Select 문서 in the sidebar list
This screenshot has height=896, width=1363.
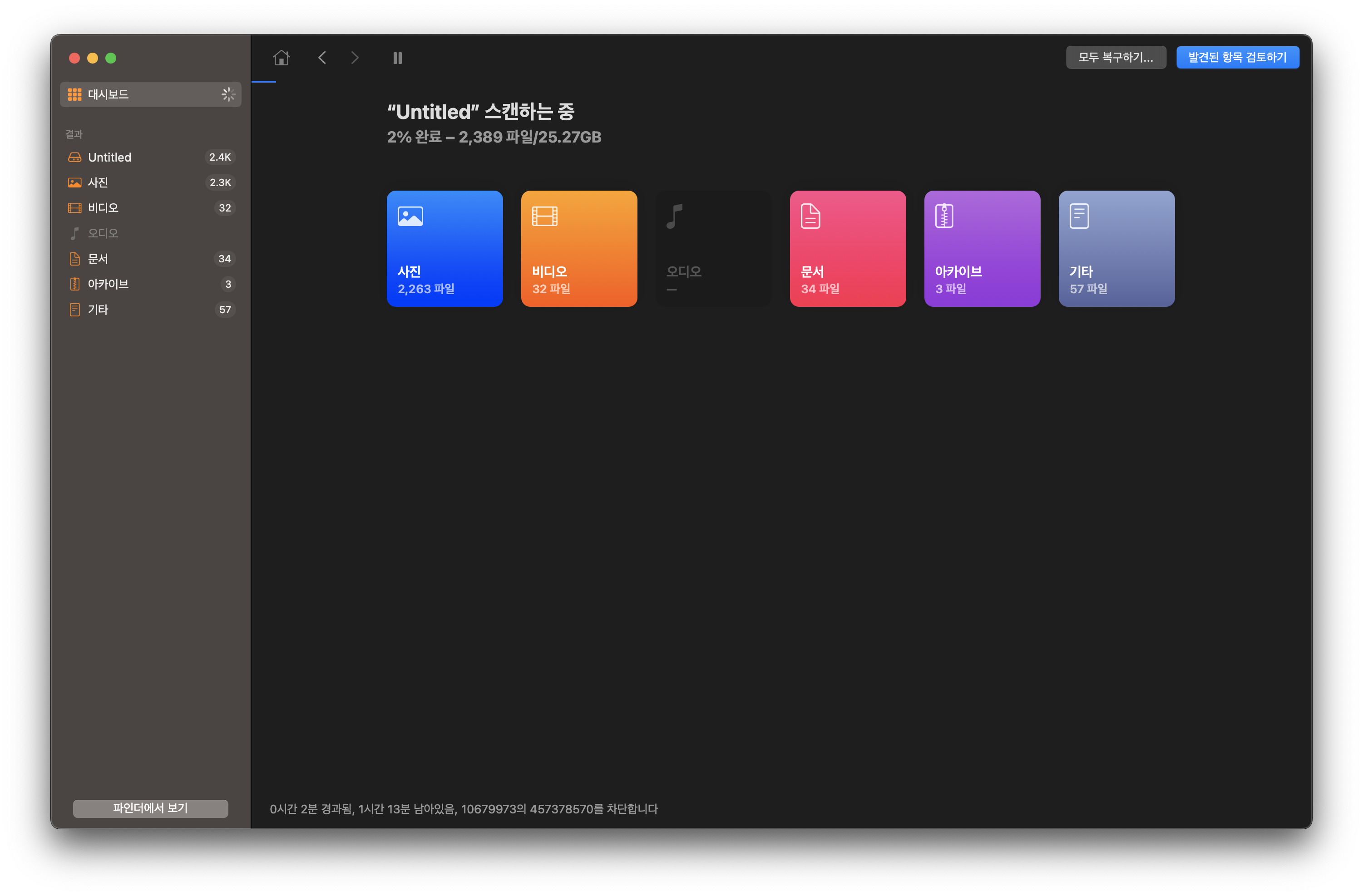(150, 259)
